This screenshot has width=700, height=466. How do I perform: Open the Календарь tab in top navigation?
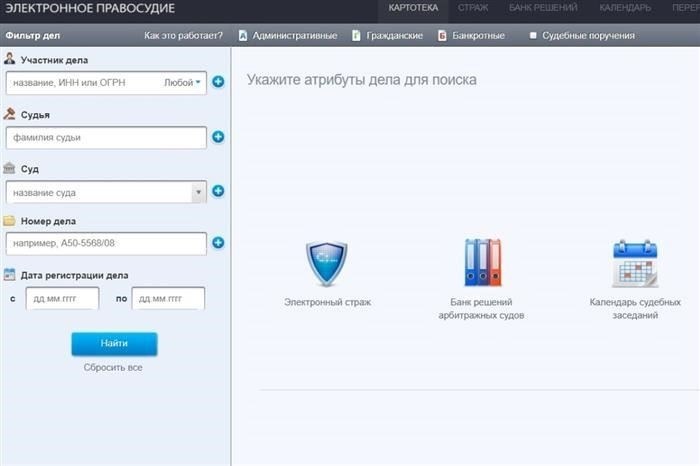tap(625, 8)
